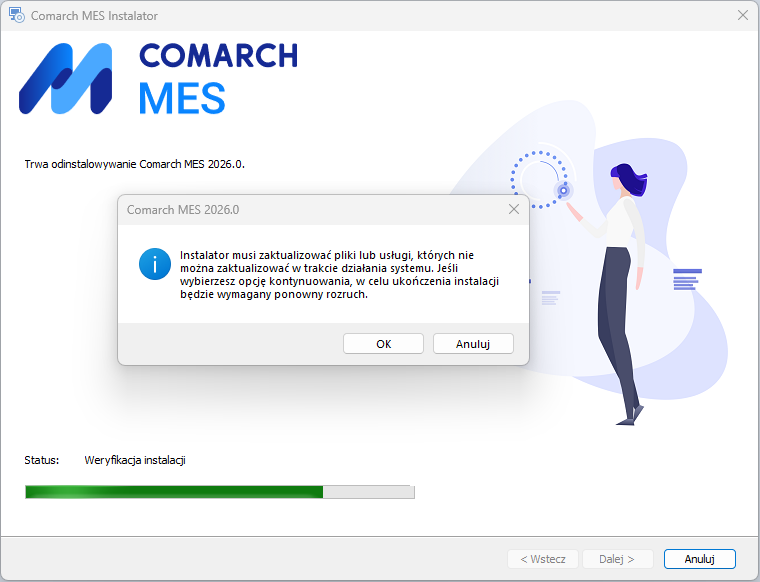Screen dimensions: 760x582
Task: Click the Comarch MES 2026.0 dialog title
Action: [183, 210]
